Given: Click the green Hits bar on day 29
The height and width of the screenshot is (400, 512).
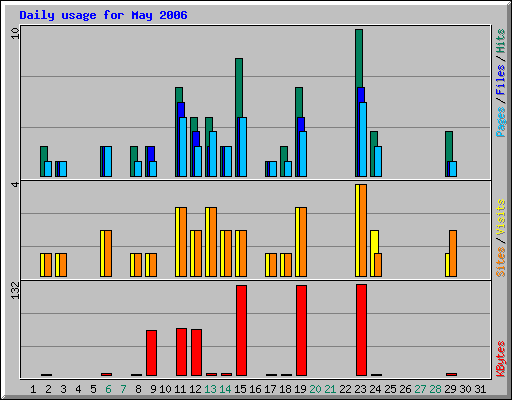Looking at the screenshot, I should coord(449,146).
